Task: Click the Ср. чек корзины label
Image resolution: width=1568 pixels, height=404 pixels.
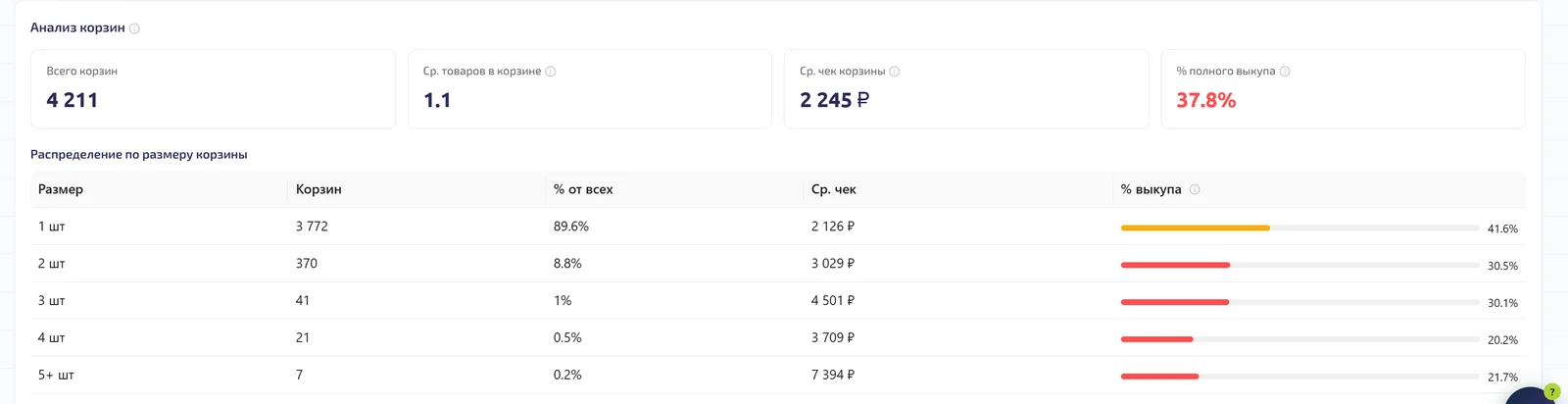Action: (843, 72)
